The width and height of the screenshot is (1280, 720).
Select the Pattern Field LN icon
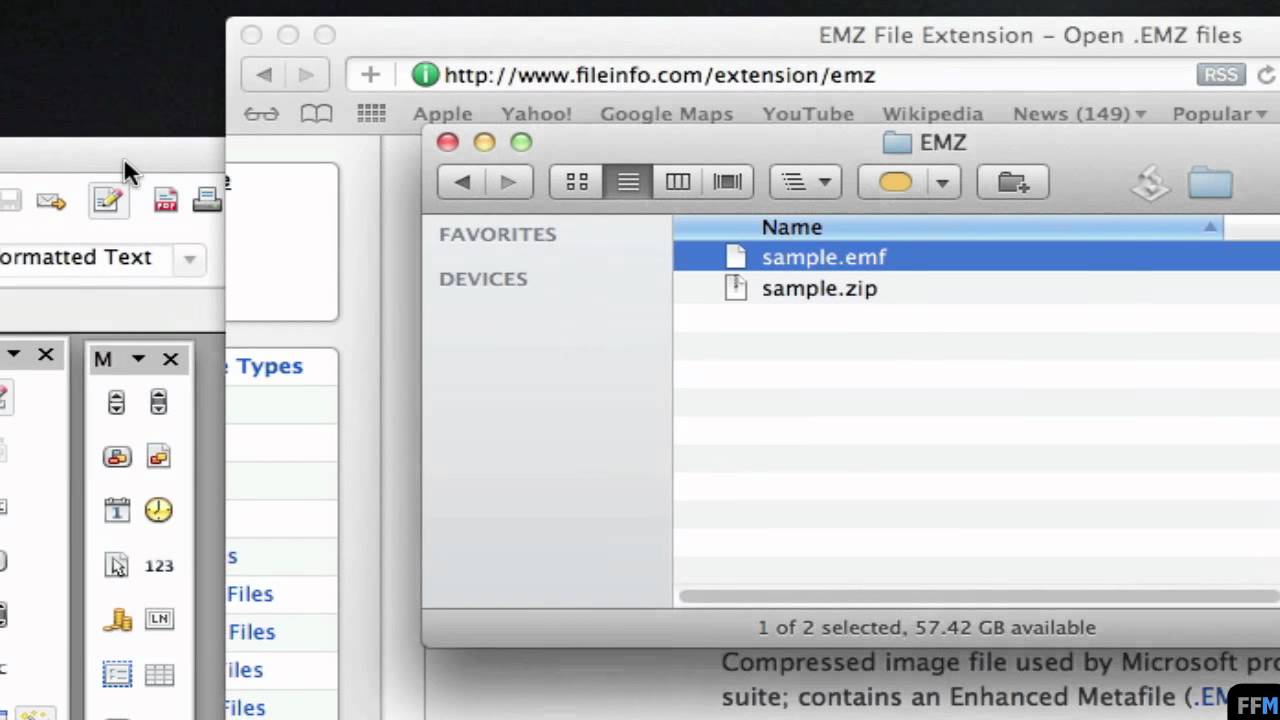pos(159,620)
